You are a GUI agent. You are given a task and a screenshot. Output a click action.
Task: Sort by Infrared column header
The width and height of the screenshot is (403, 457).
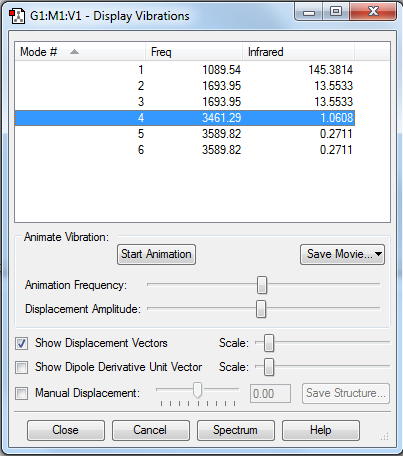click(x=298, y=52)
